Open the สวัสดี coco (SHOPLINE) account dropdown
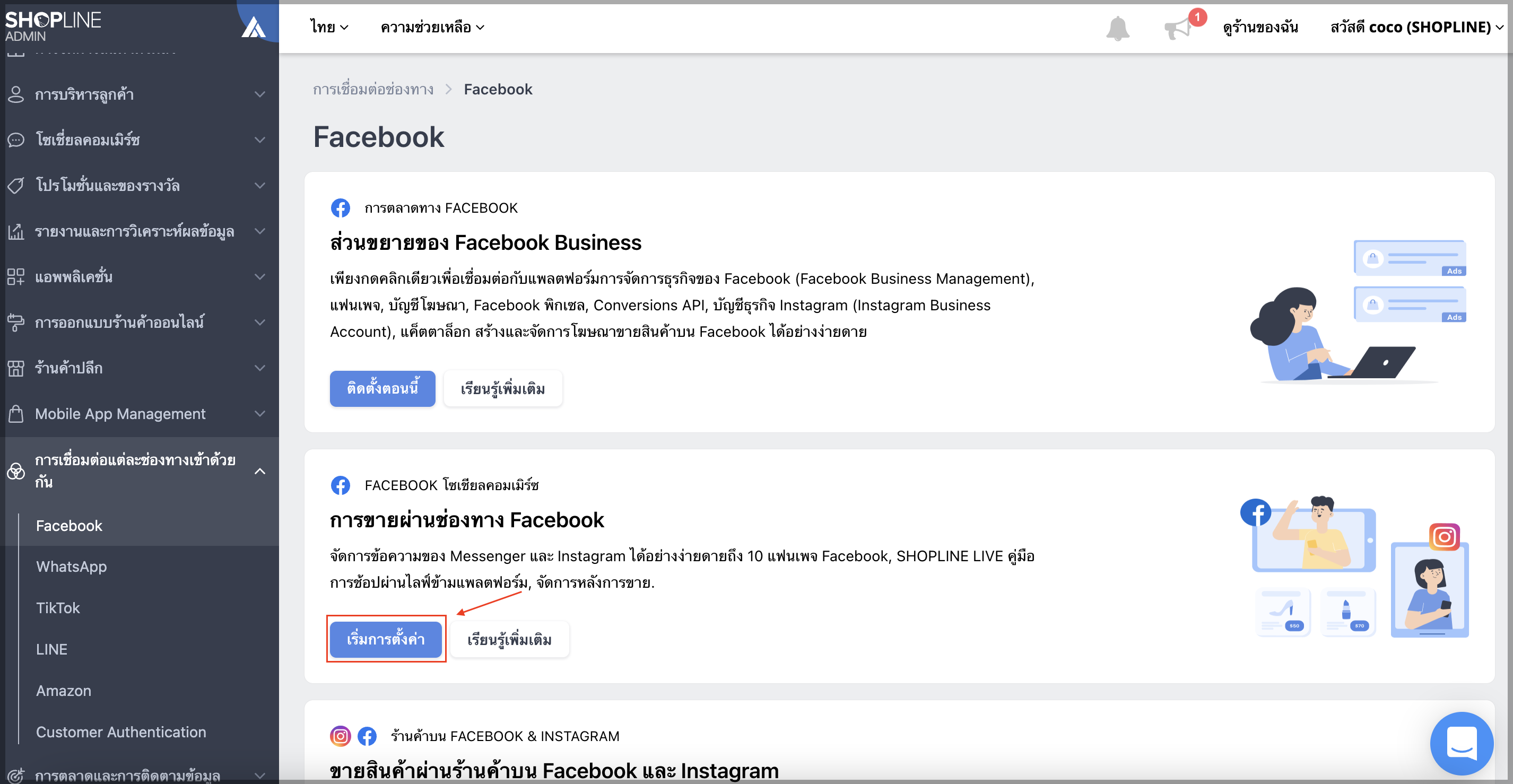 click(1416, 27)
